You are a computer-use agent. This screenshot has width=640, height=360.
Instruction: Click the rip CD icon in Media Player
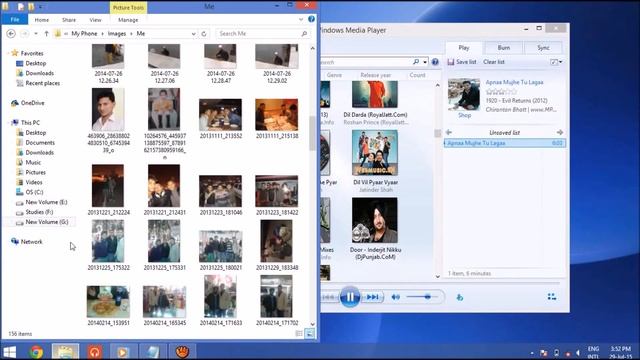click(460, 297)
